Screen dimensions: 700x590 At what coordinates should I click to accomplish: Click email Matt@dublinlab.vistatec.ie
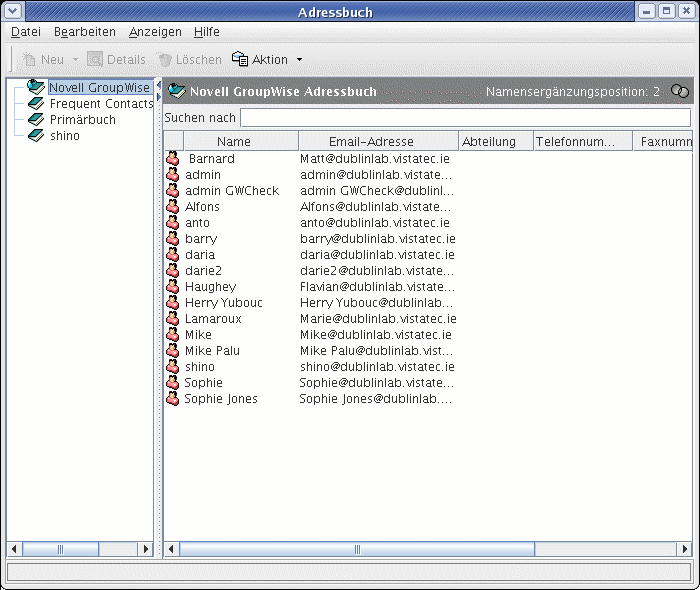coord(375,159)
